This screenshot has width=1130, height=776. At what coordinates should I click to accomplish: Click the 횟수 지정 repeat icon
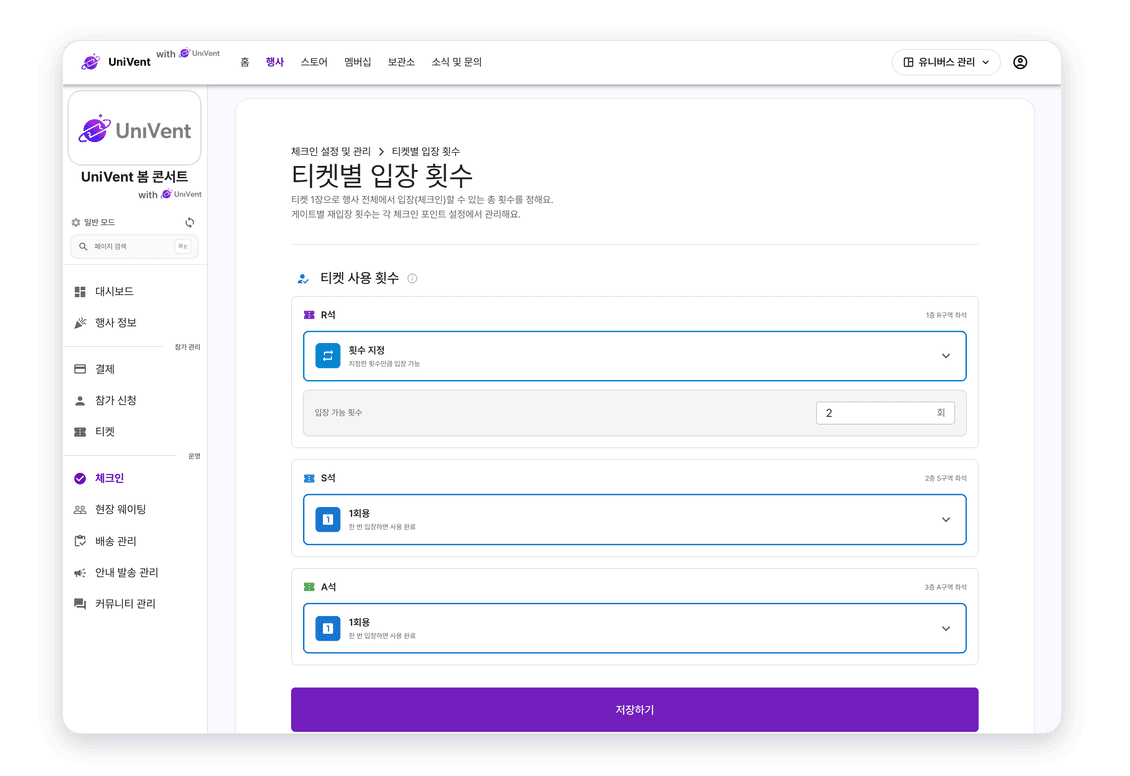coord(328,356)
